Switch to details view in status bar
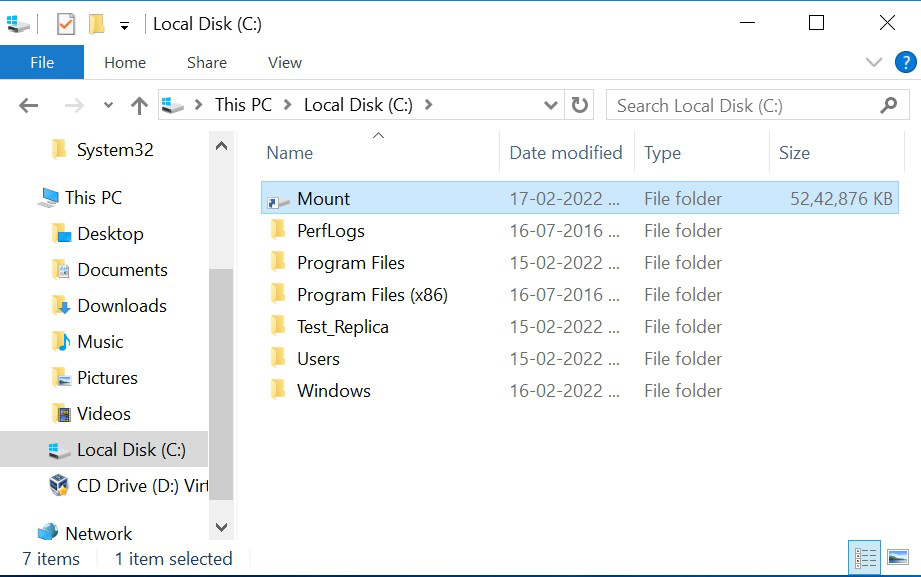 (x=866, y=558)
